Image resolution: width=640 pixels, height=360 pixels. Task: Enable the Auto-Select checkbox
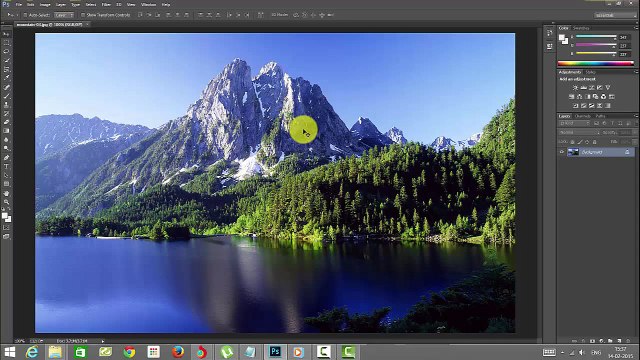pos(25,15)
